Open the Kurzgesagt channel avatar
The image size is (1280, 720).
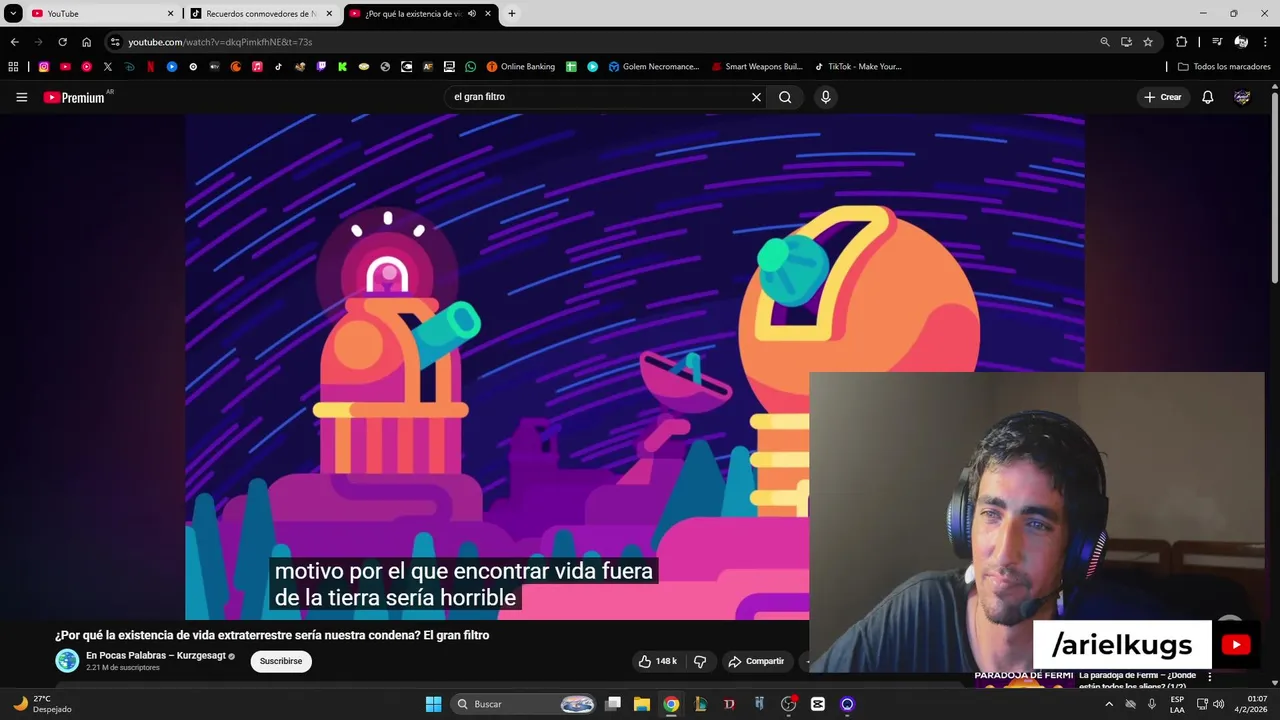click(x=67, y=661)
